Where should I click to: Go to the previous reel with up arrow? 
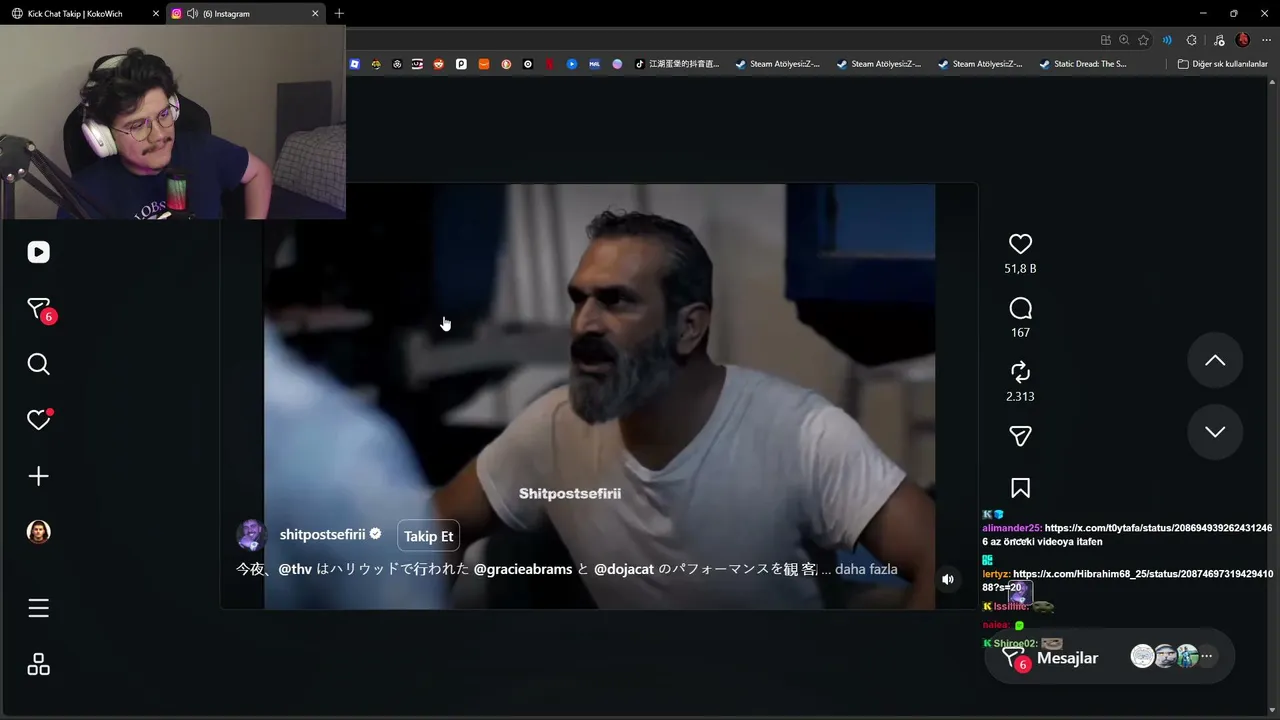click(1215, 360)
